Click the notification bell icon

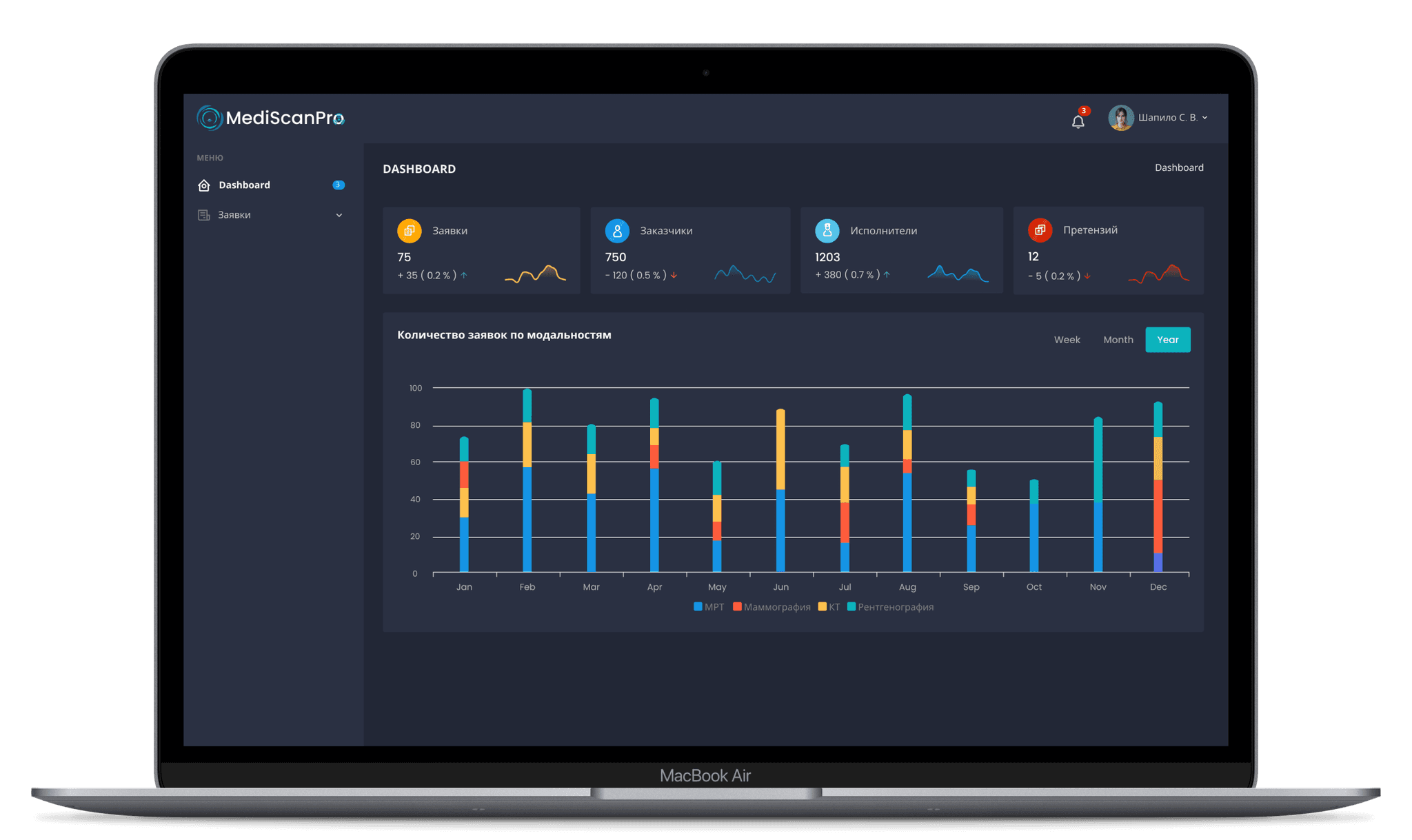[1078, 122]
